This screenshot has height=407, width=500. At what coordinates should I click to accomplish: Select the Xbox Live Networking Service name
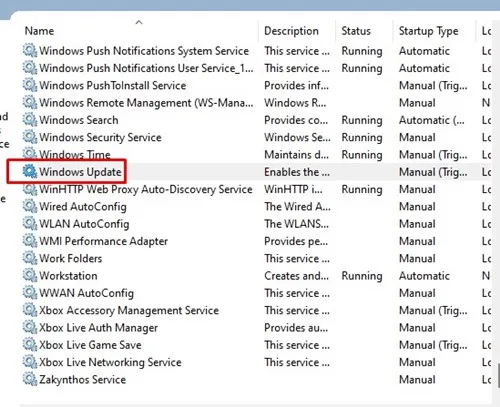pyautogui.click(x=110, y=362)
